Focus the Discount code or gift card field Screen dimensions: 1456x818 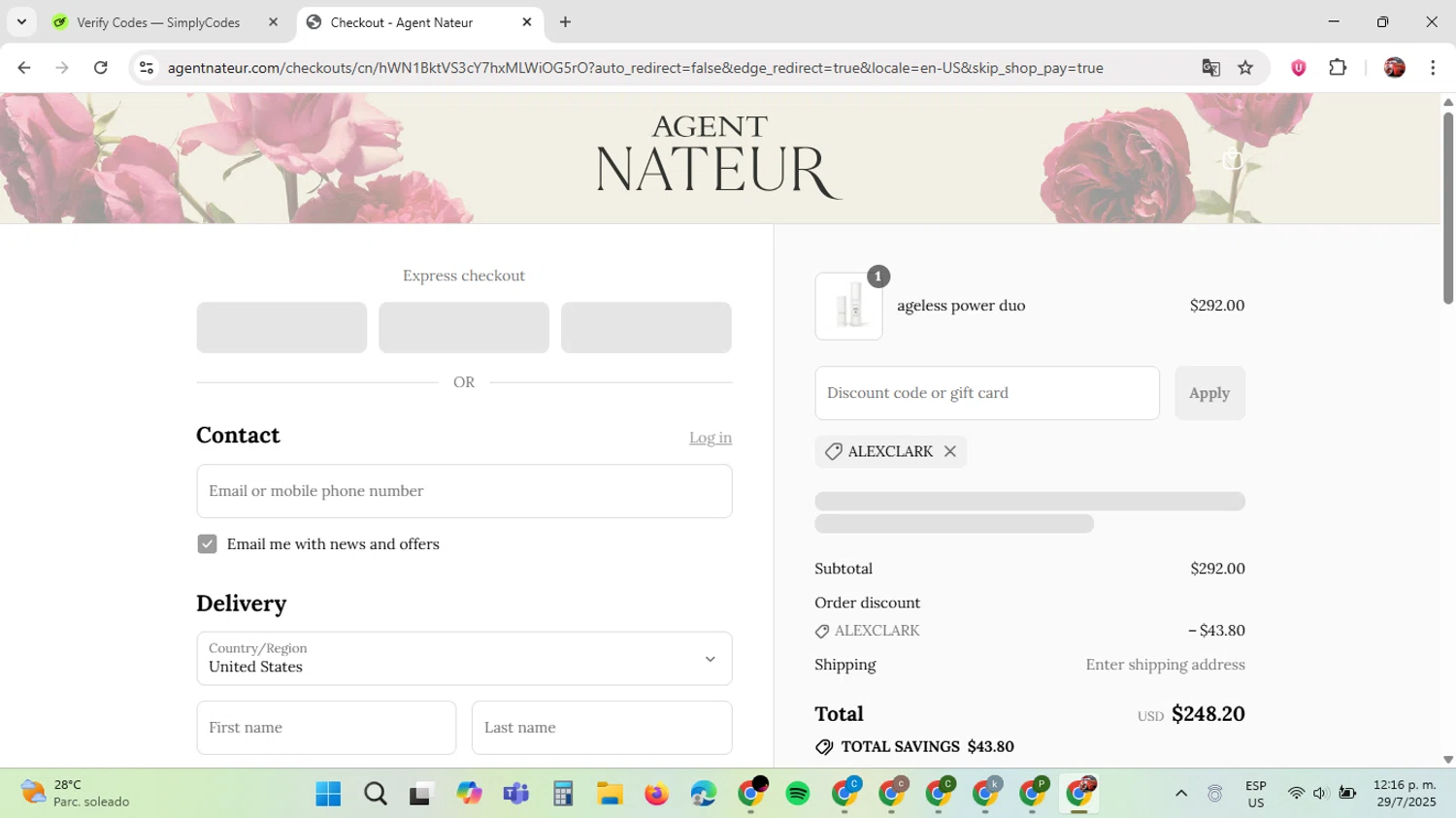pos(987,393)
